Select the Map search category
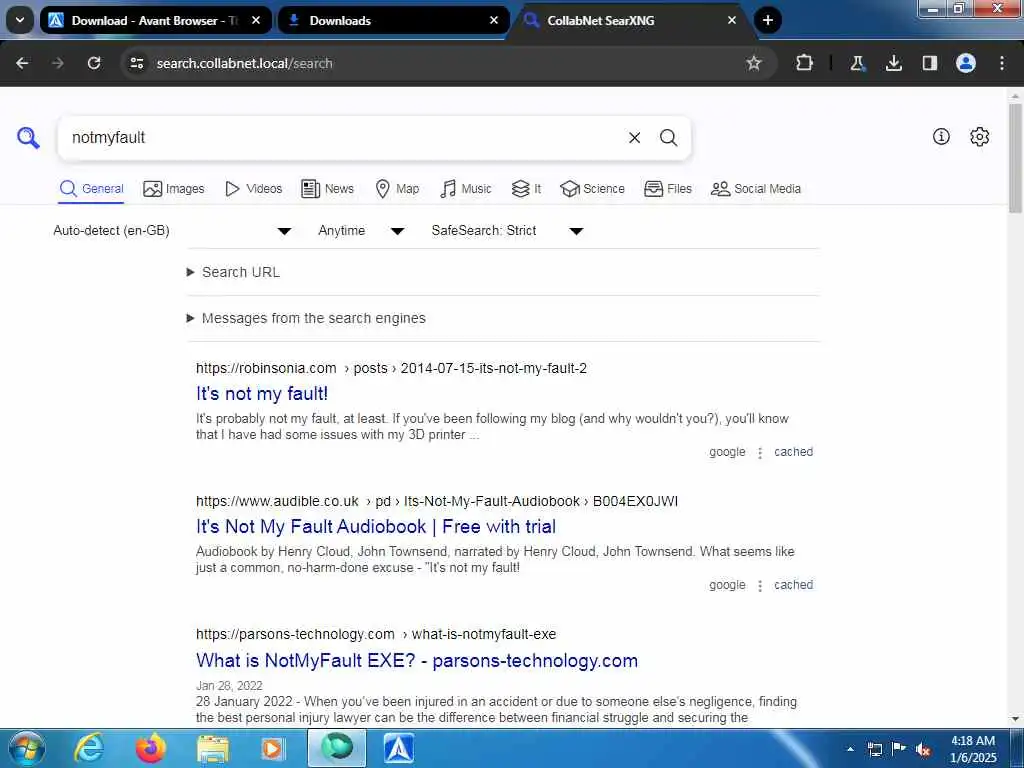 (x=397, y=189)
